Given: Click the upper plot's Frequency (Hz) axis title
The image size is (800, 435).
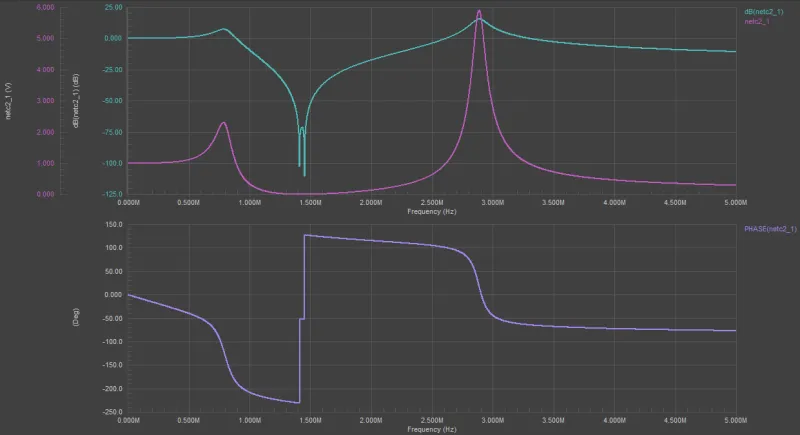Looking at the screenshot, I should pyautogui.click(x=432, y=212).
